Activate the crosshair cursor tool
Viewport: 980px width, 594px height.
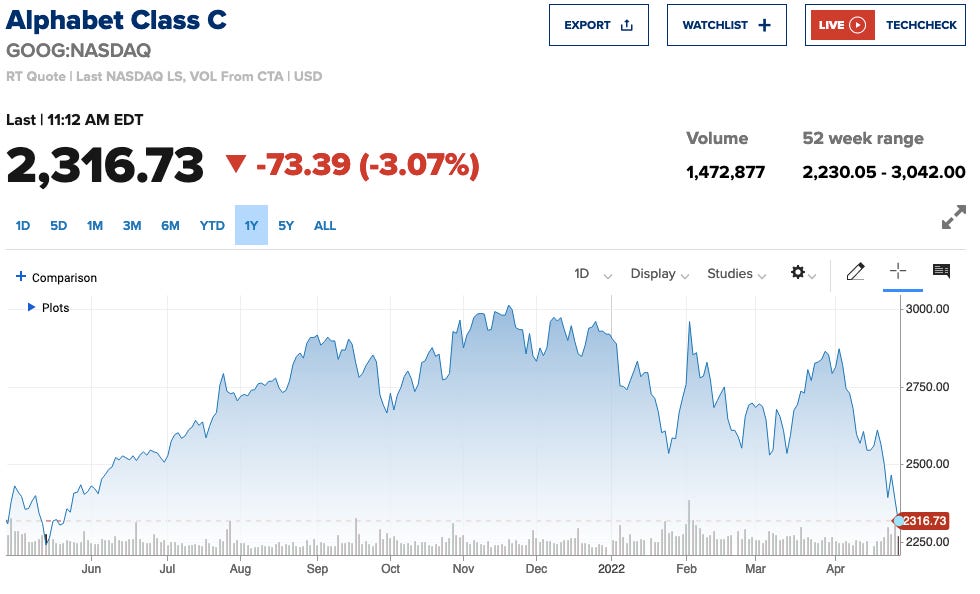[899, 272]
